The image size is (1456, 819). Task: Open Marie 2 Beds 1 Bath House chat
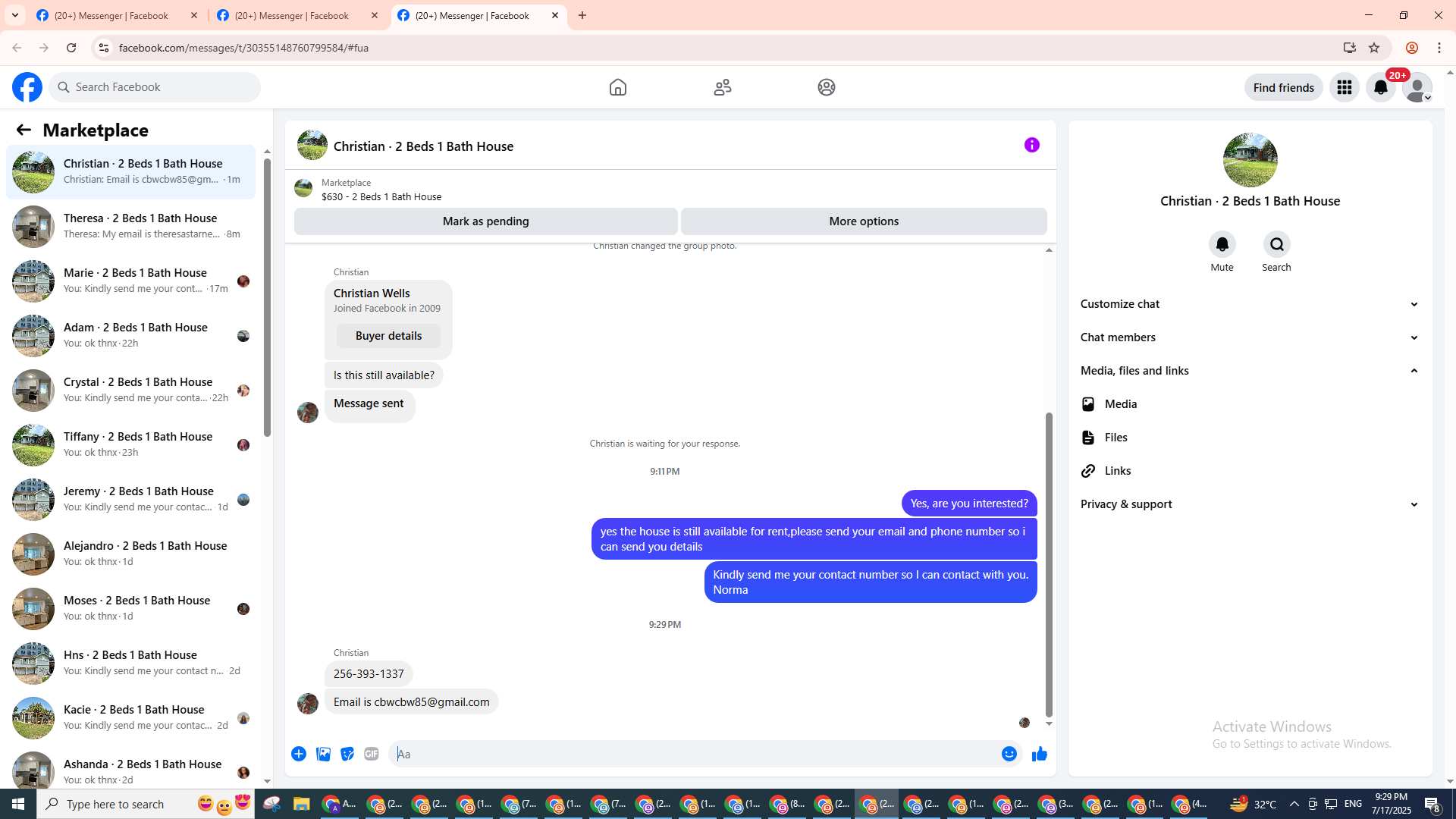pos(131,281)
